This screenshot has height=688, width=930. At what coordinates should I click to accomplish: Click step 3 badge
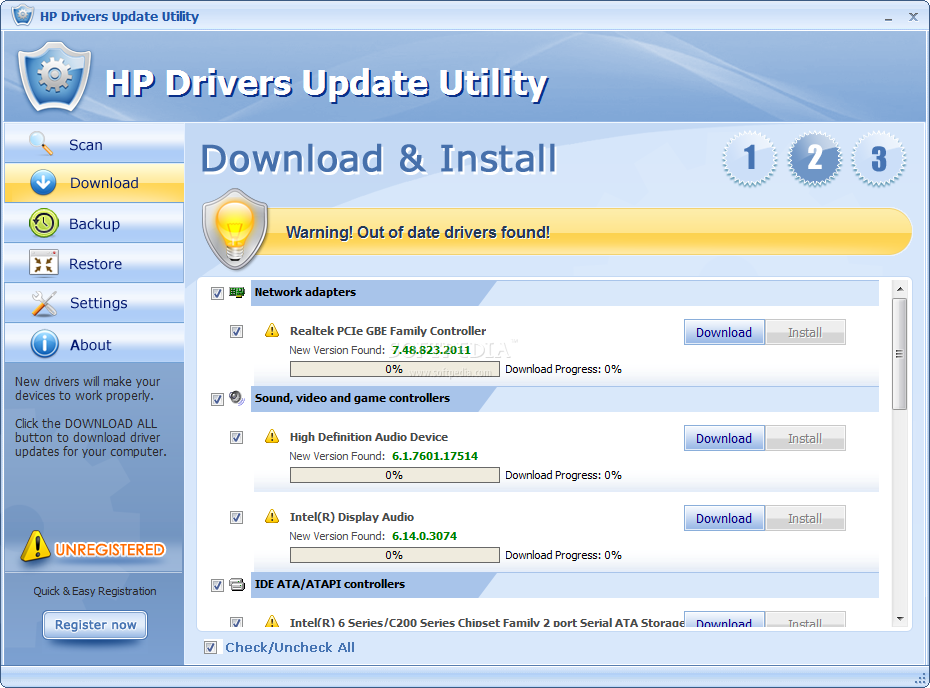(x=878, y=158)
